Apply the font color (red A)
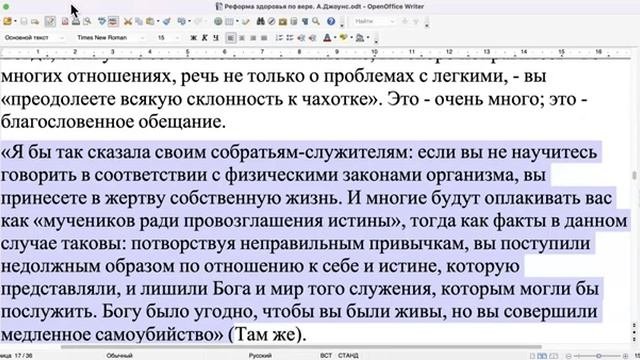The image size is (640, 360). pyautogui.click(x=327, y=38)
